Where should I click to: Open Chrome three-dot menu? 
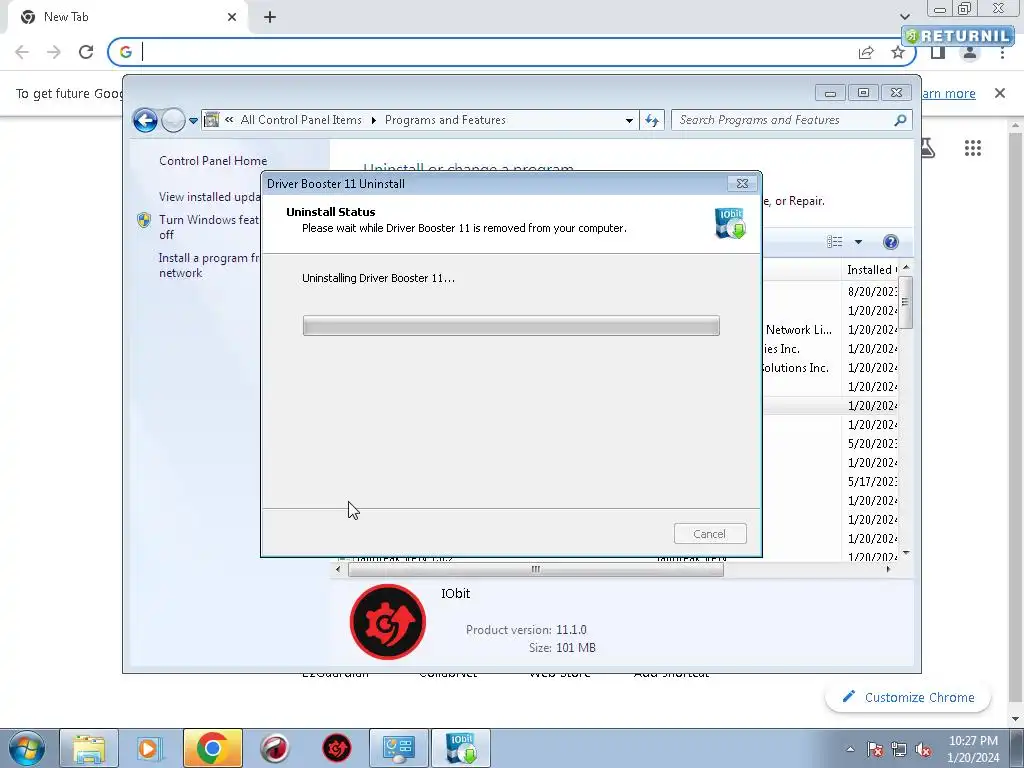1002,53
